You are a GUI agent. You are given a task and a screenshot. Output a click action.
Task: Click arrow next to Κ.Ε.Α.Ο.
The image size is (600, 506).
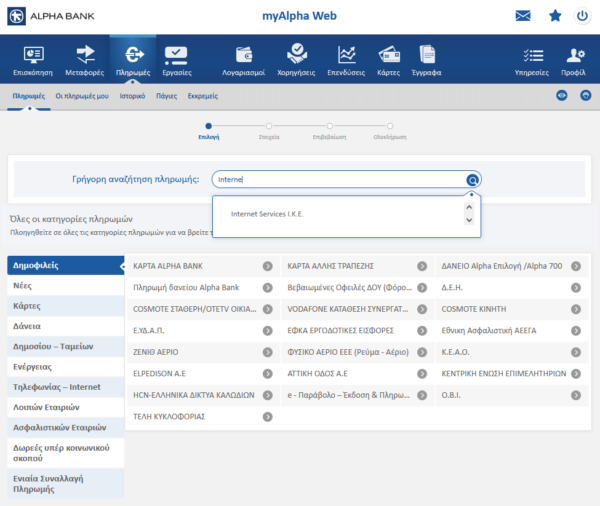[576, 352]
